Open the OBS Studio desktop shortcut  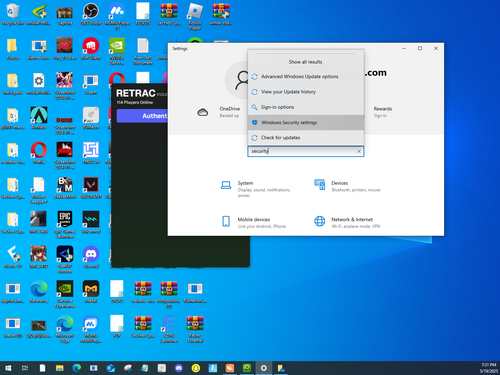[x=91, y=14]
